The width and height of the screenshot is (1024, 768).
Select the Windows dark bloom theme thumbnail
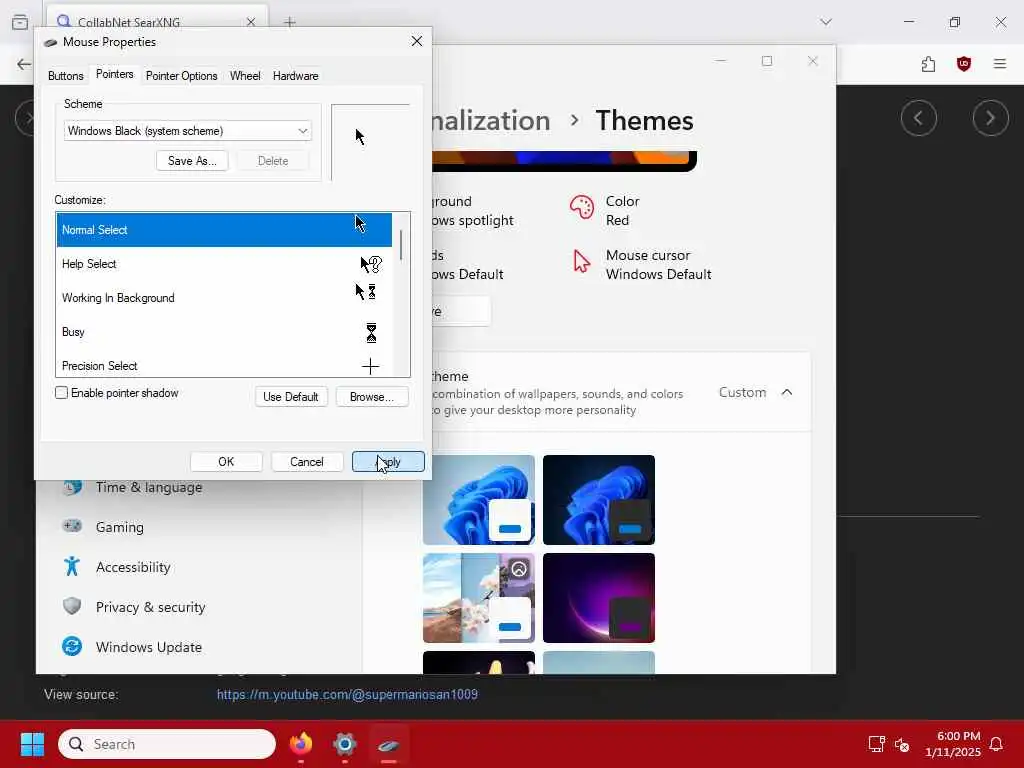(599, 500)
